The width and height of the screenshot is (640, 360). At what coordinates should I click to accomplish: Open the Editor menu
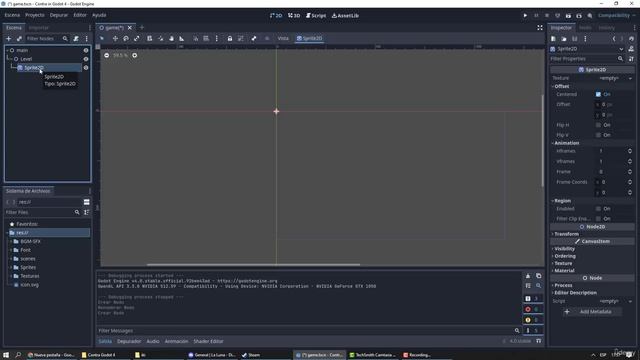(80, 15)
